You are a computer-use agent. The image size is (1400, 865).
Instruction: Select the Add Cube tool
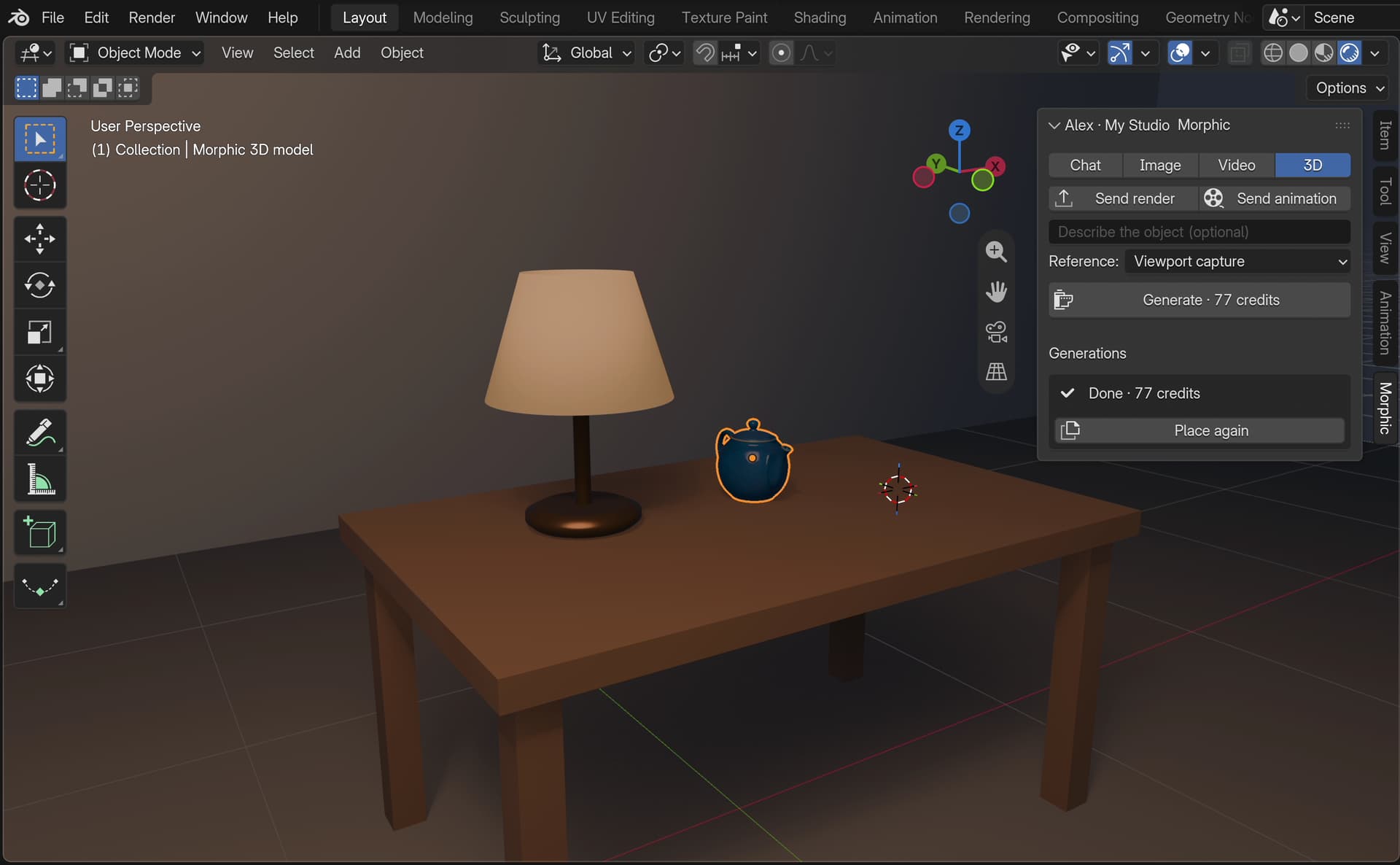40,532
